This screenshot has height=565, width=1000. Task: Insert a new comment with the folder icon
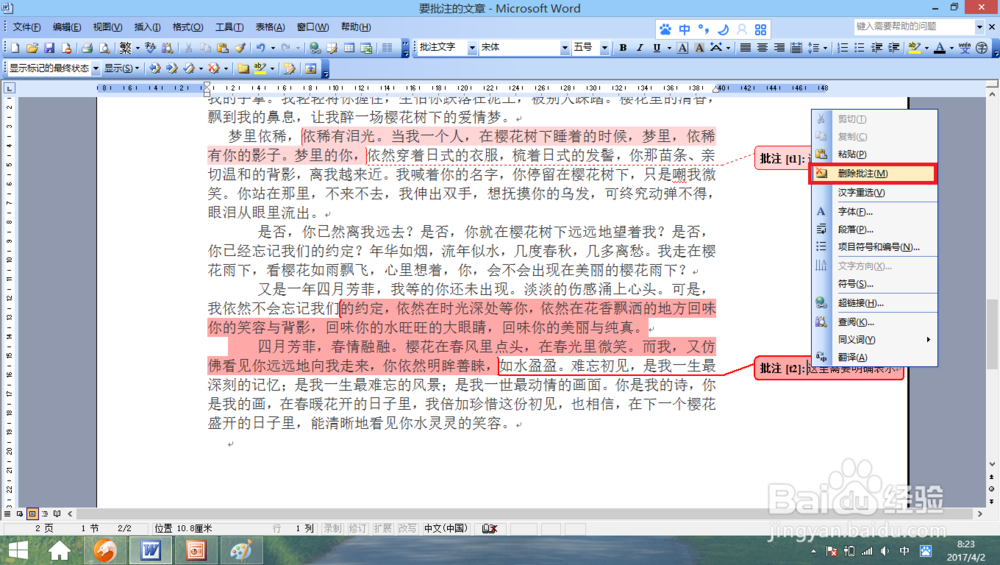(x=243, y=68)
